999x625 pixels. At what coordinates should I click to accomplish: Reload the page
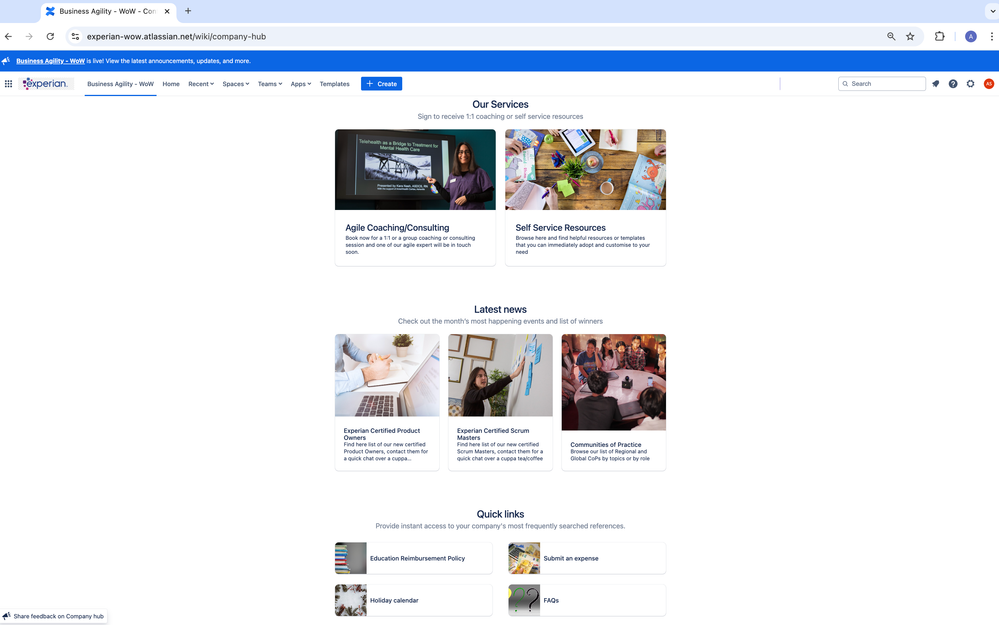pos(50,36)
